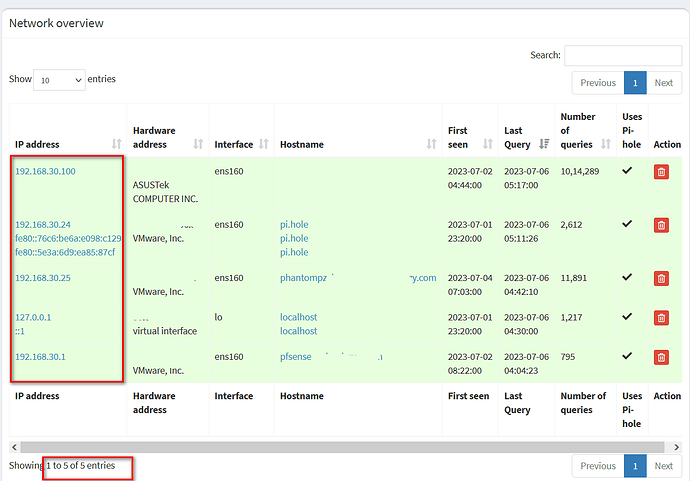This screenshot has height=481, width=690.
Task: Click in the Search input field
Action: pyautogui.click(x=621, y=55)
